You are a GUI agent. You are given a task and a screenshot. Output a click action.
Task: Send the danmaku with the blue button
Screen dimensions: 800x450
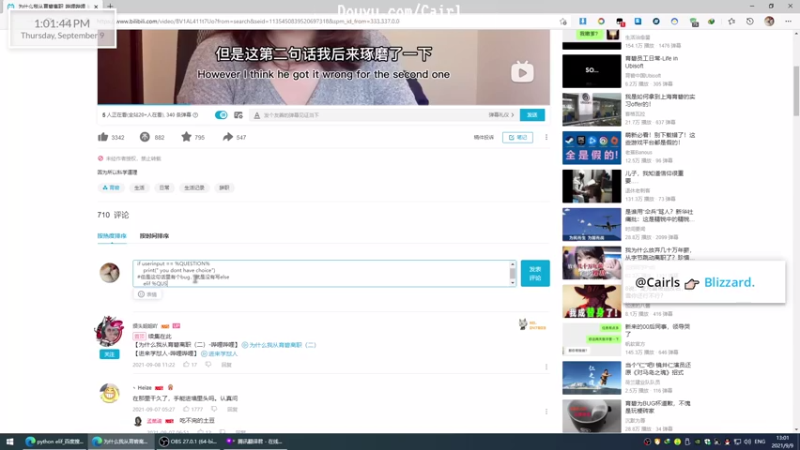[532, 115]
